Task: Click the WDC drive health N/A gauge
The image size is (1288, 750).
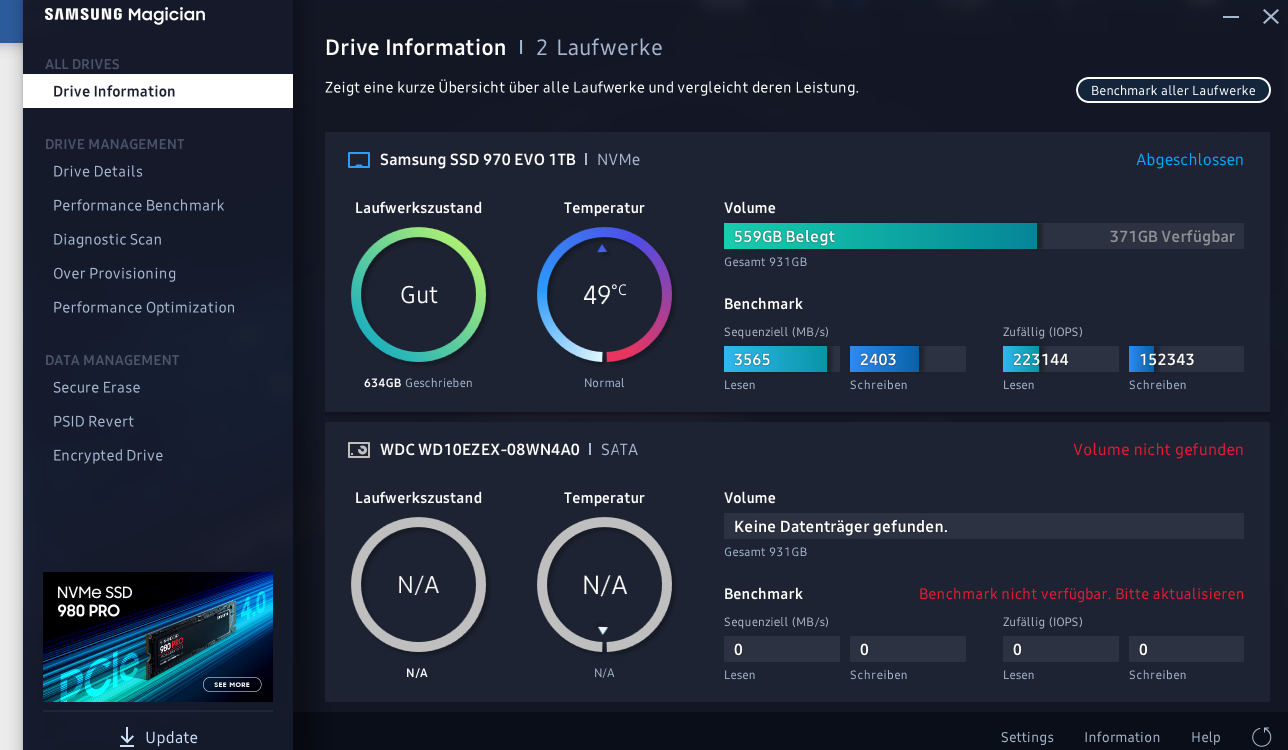Action: point(419,585)
